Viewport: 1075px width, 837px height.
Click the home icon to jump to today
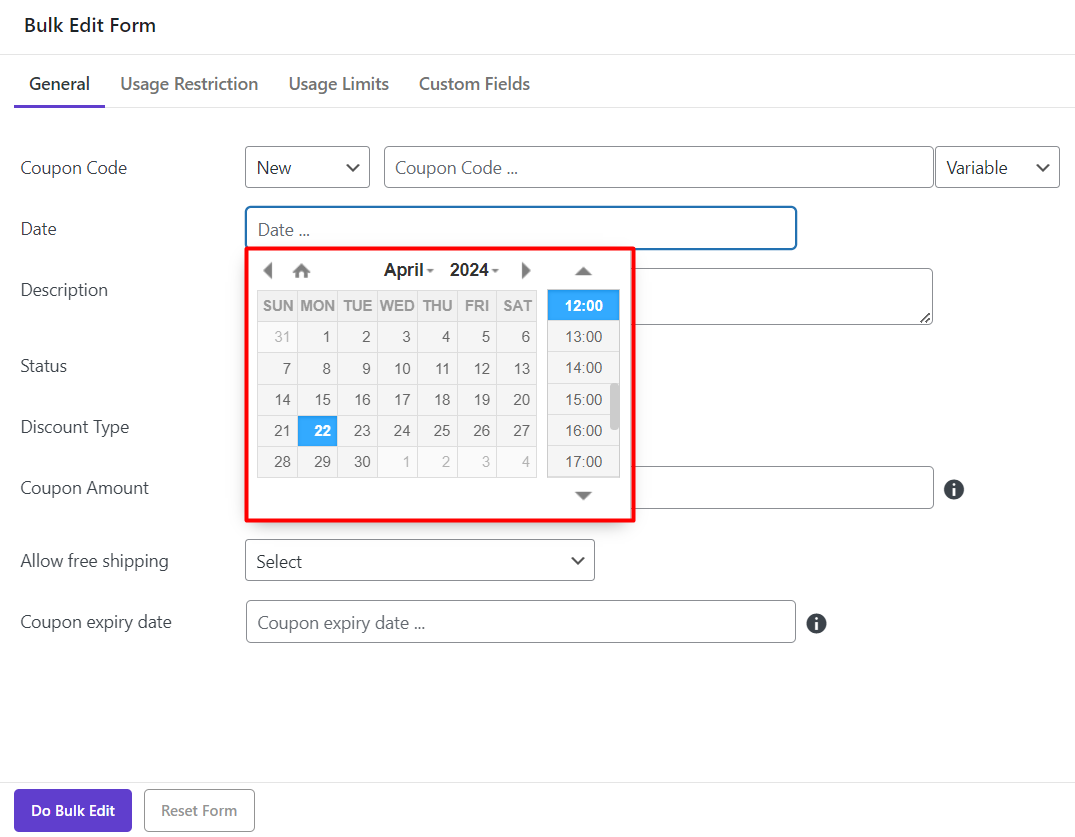pos(301,271)
